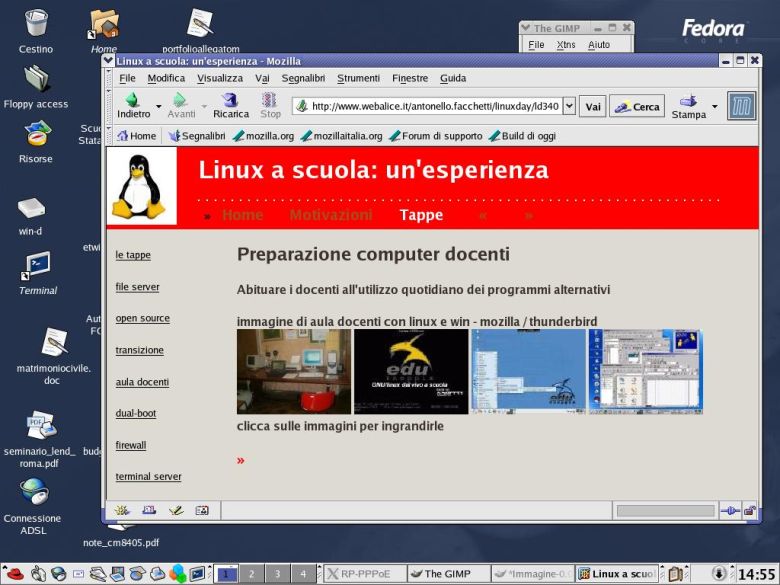
Task: Go back with the Indietro arrow
Action: pos(132,100)
